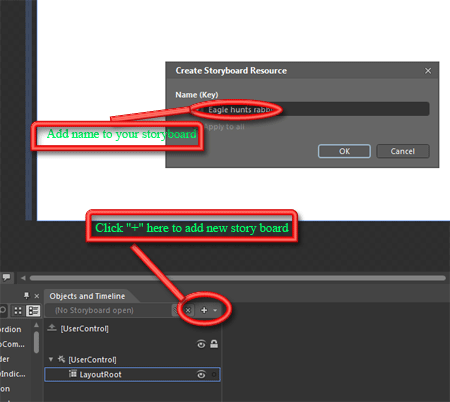Toggle the lock dot for LayoutRoot
Screen dimensions: 450x402
(x=214, y=375)
